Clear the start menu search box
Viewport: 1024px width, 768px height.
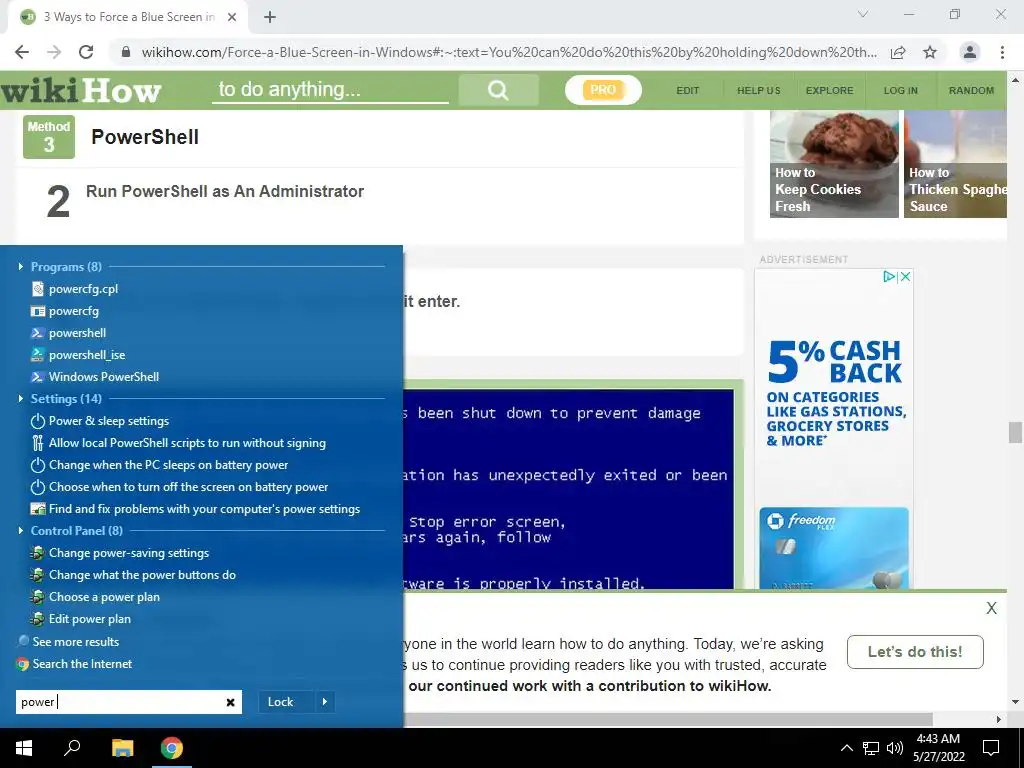(231, 703)
